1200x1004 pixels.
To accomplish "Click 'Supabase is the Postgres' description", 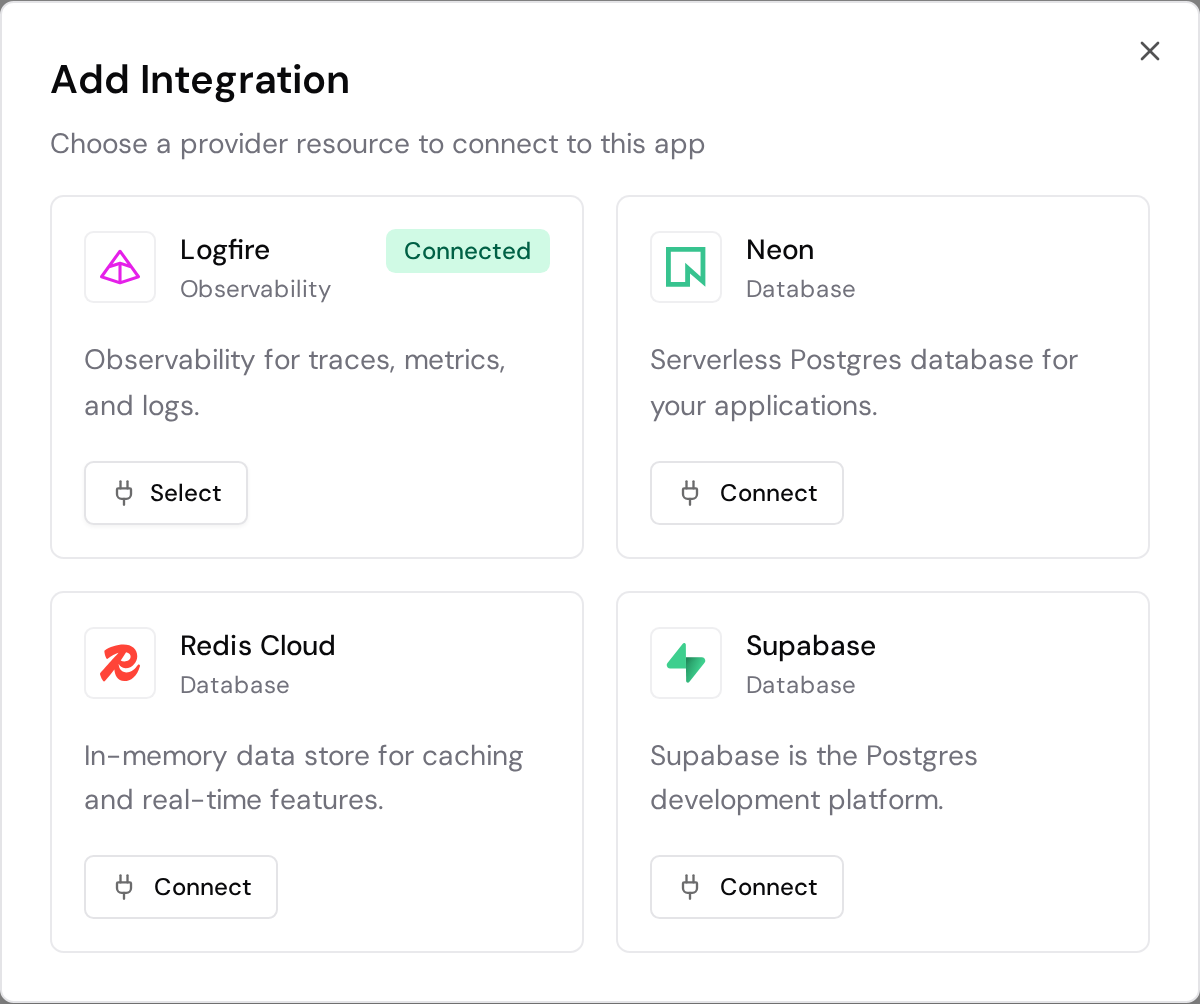I will (x=814, y=778).
